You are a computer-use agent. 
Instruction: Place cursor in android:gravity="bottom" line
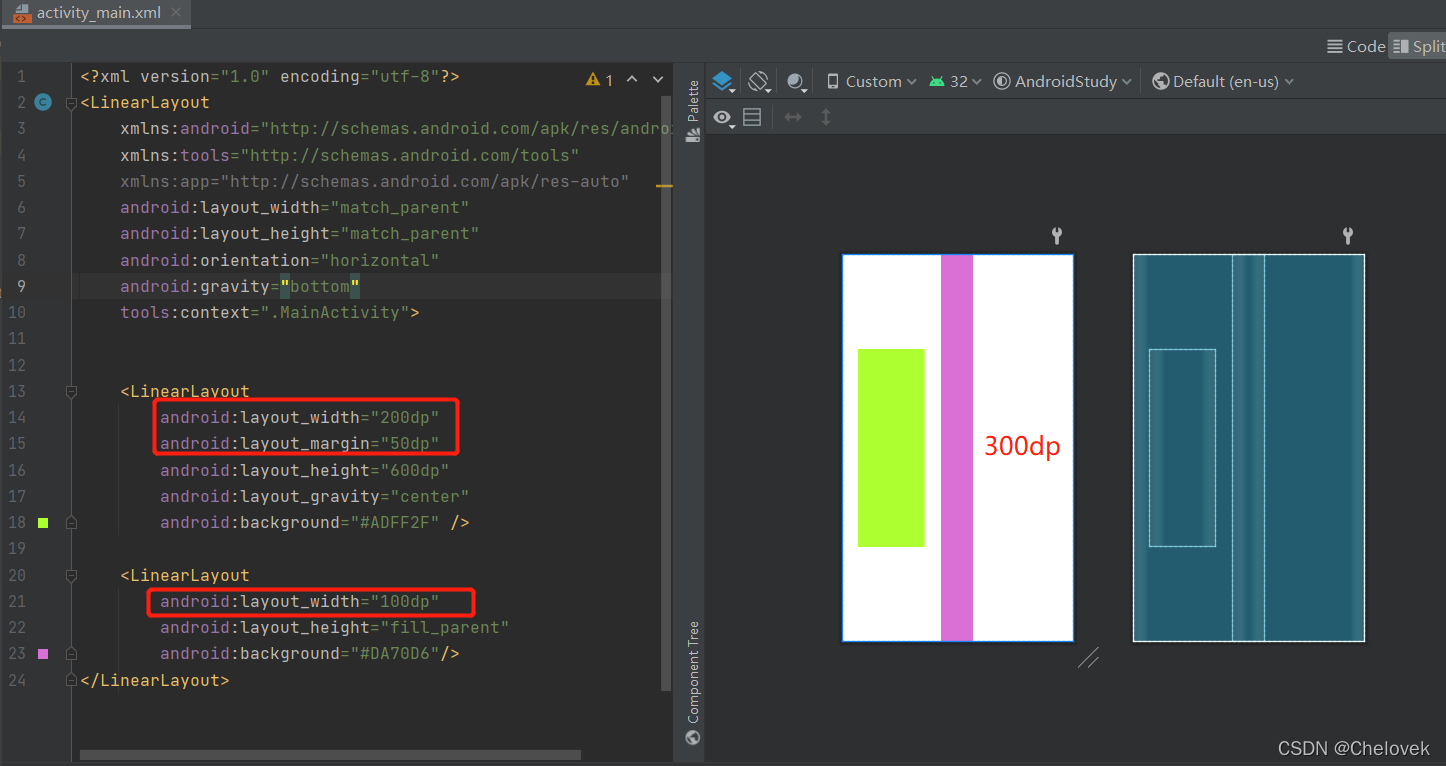coord(240,287)
